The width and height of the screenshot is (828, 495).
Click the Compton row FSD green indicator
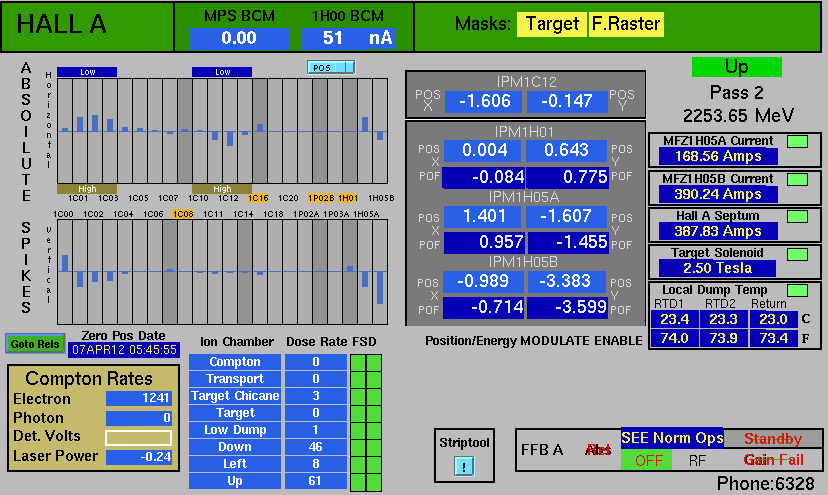point(366,362)
